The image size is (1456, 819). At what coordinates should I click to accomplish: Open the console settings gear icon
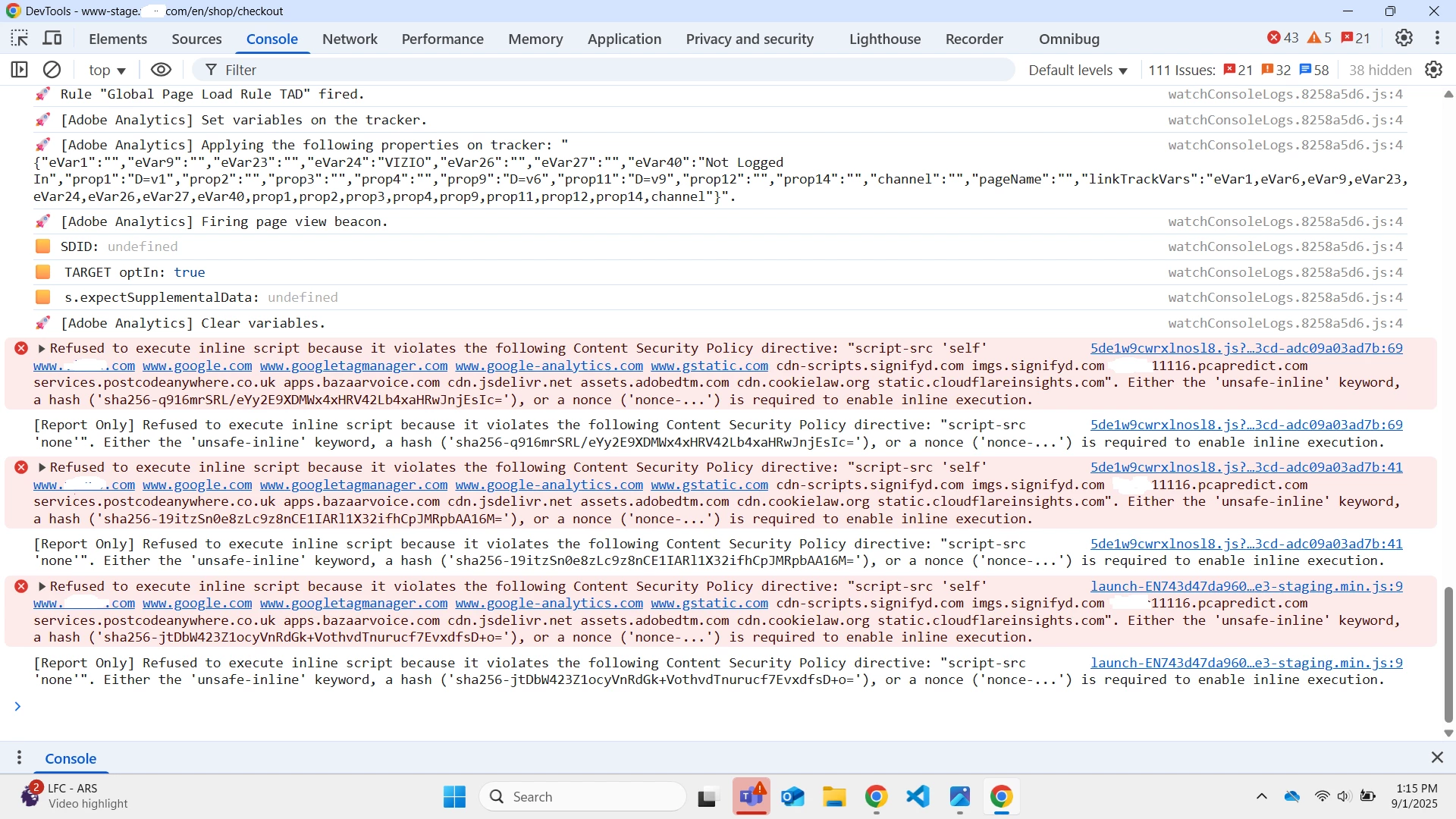tap(1433, 70)
